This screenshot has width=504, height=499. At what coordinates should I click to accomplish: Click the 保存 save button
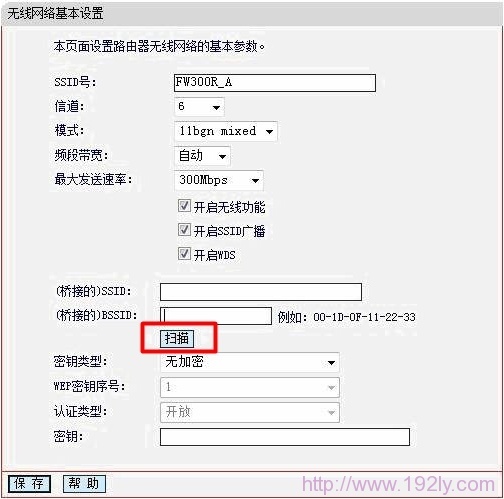(x=29, y=483)
